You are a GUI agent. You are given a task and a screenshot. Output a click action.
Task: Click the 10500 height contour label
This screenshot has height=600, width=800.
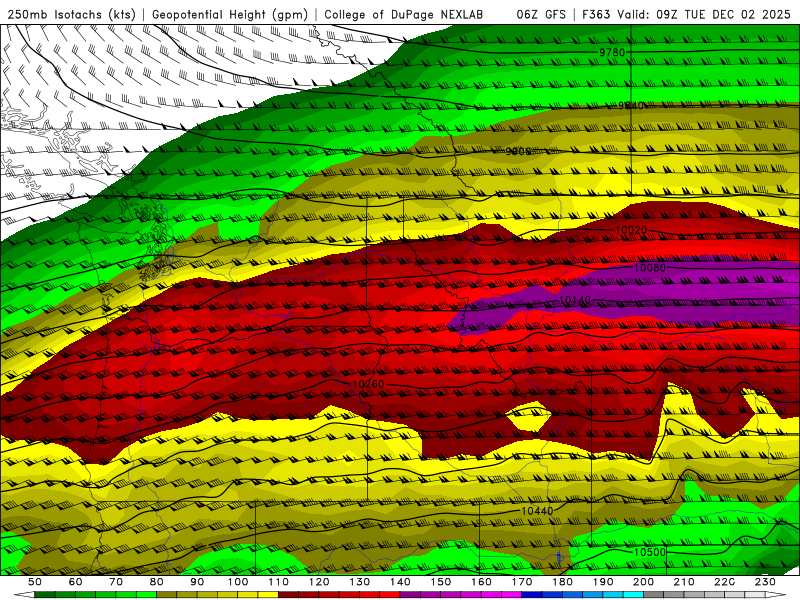tap(649, 552)
